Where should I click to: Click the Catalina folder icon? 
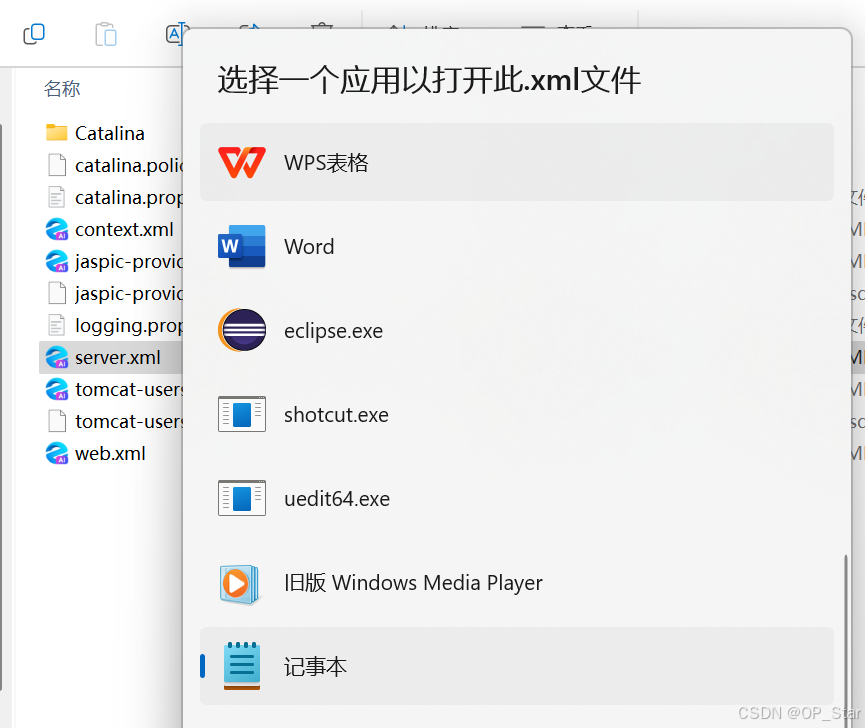pos(57,133)
